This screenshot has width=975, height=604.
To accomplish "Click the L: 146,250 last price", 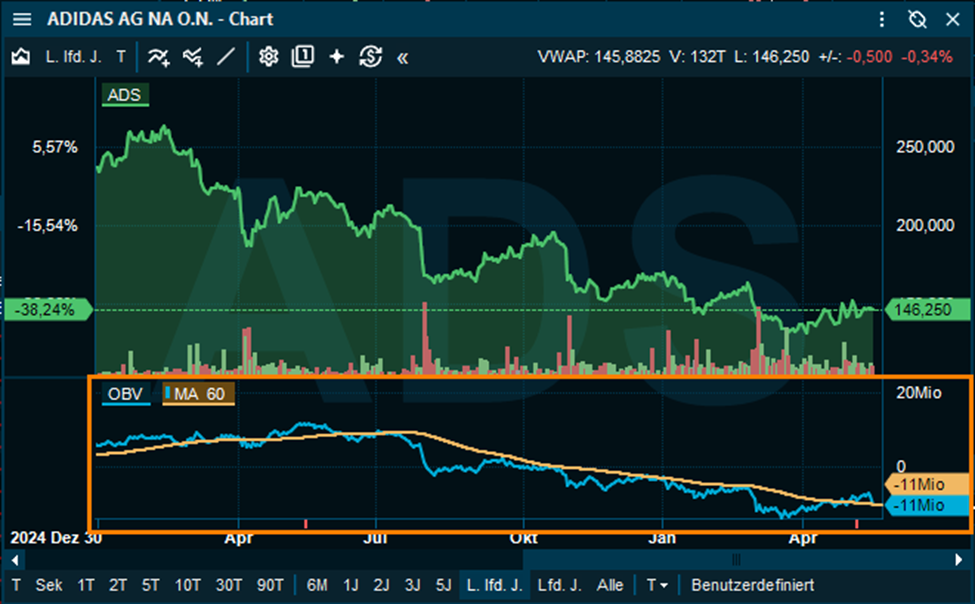I will [x=772, y=57].
